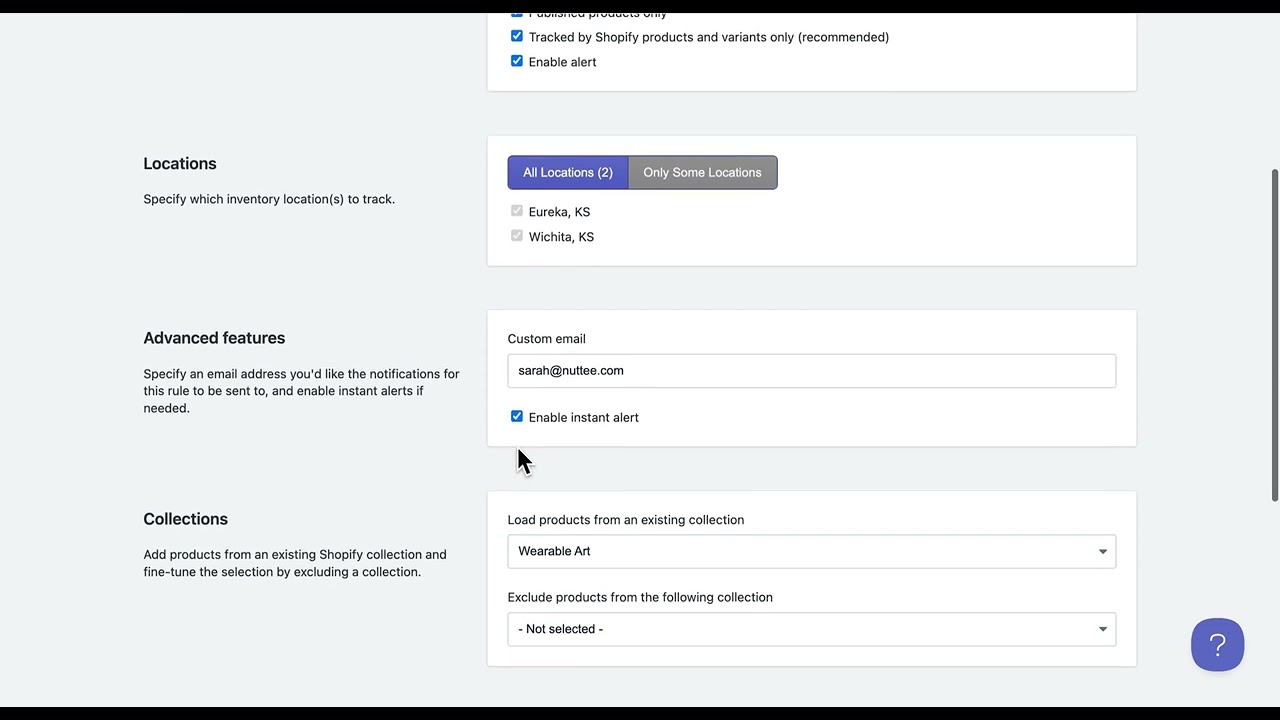Viewport: 1280px width, 720px height.
Task: Click the Custom email input field
Action: pos(811,371)
